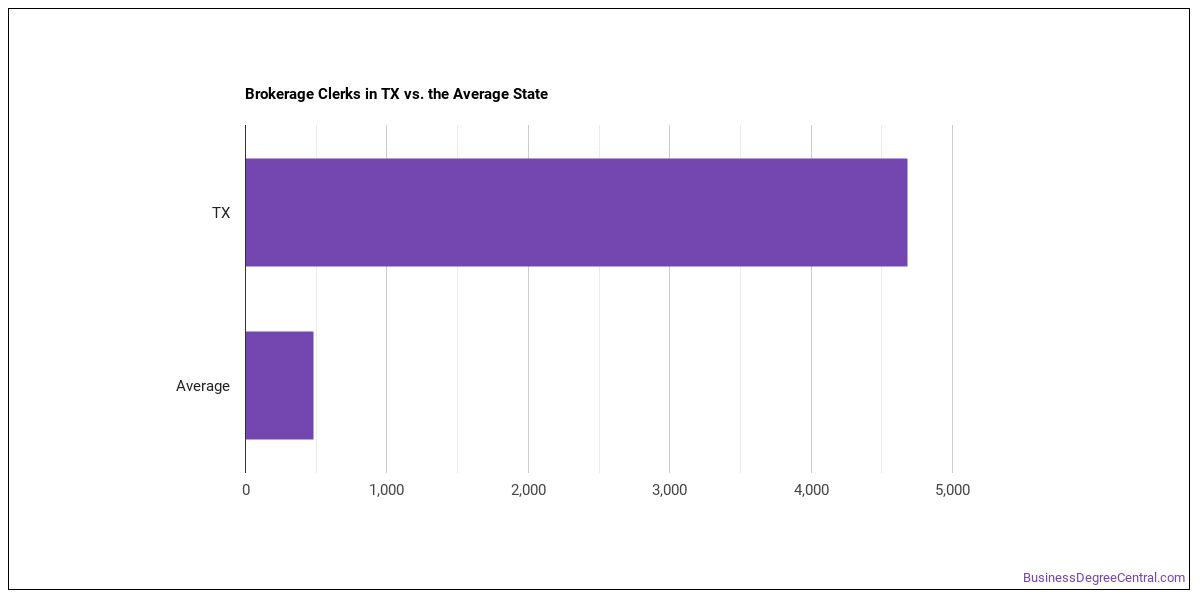Click the 3,000 axis tick label

tap(669, 490)
